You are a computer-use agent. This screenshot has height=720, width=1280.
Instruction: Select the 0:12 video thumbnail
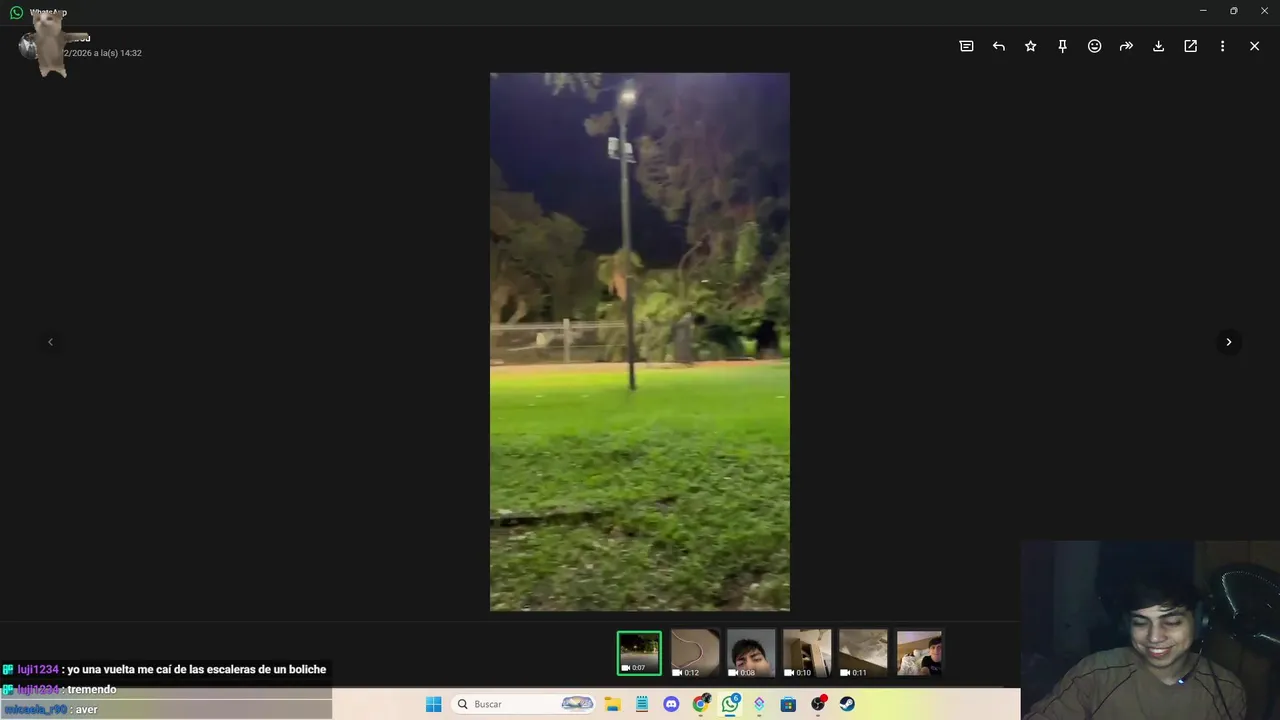[x=695, y=653]
